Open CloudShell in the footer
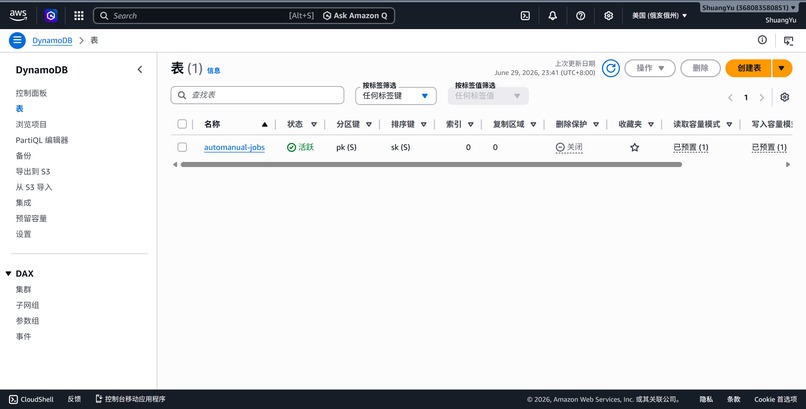806x409 pixels. click(x=31, y=399)
